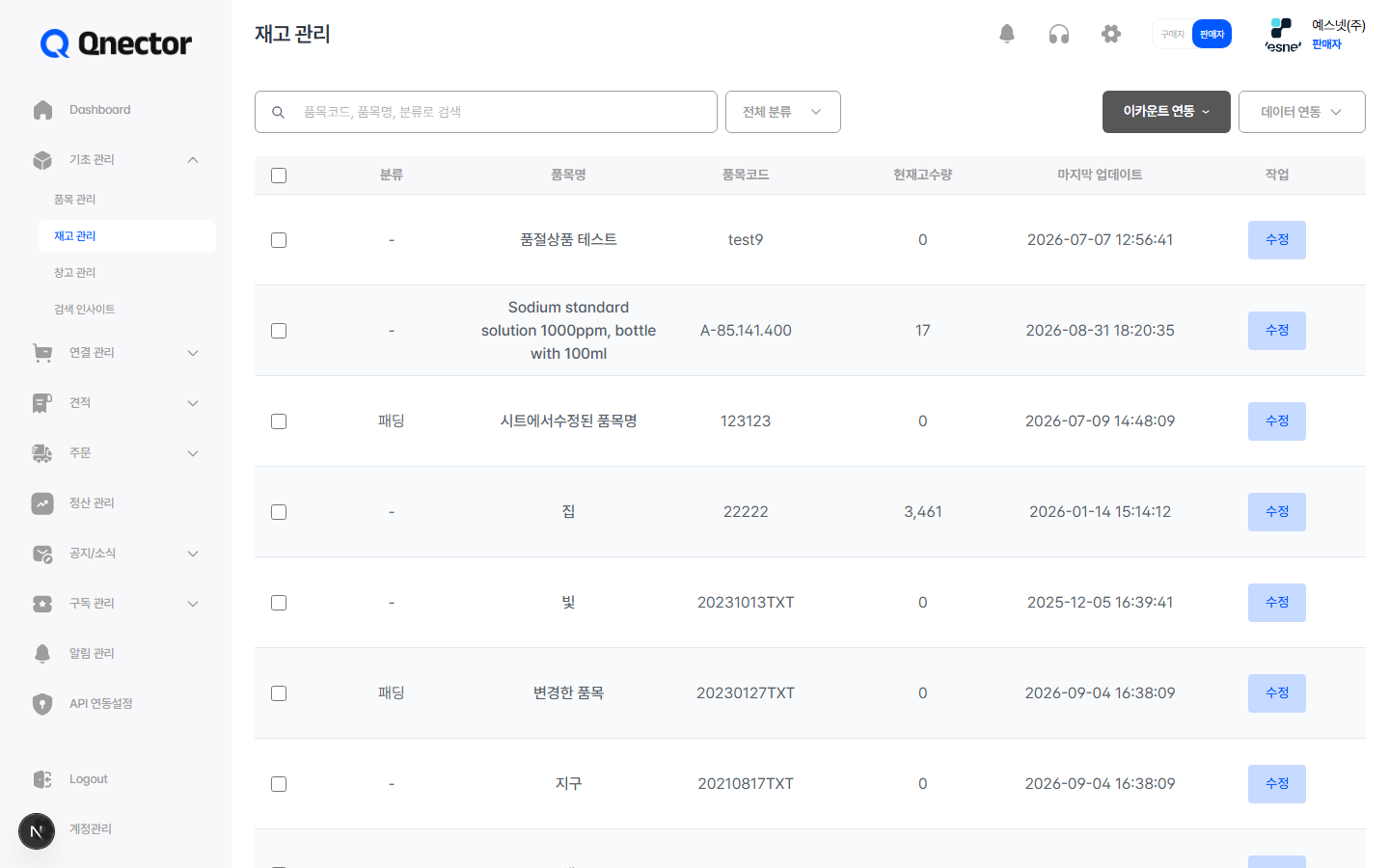The image size is (1389, 868).
Task: Expand the 공지/소식 chevron
Action: 193,554
